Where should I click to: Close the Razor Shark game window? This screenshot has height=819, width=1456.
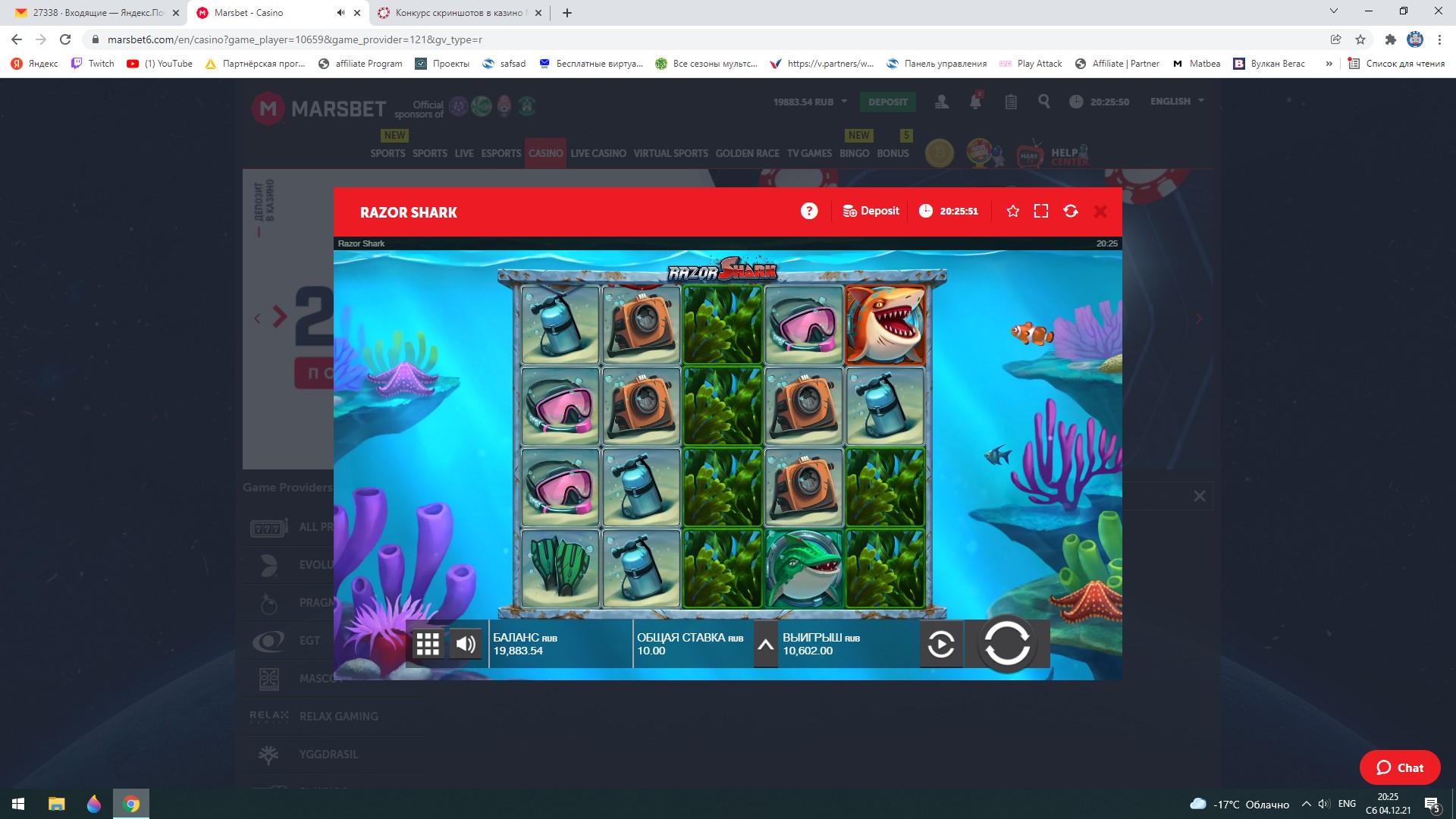point(1100,212)
